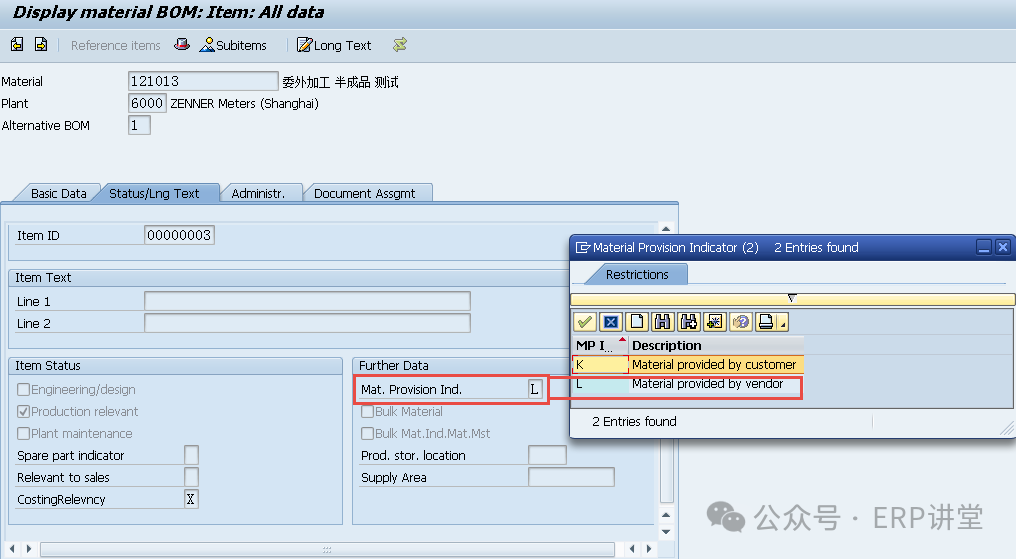Expand the restrictions area with the triangle

click(792, 298)
